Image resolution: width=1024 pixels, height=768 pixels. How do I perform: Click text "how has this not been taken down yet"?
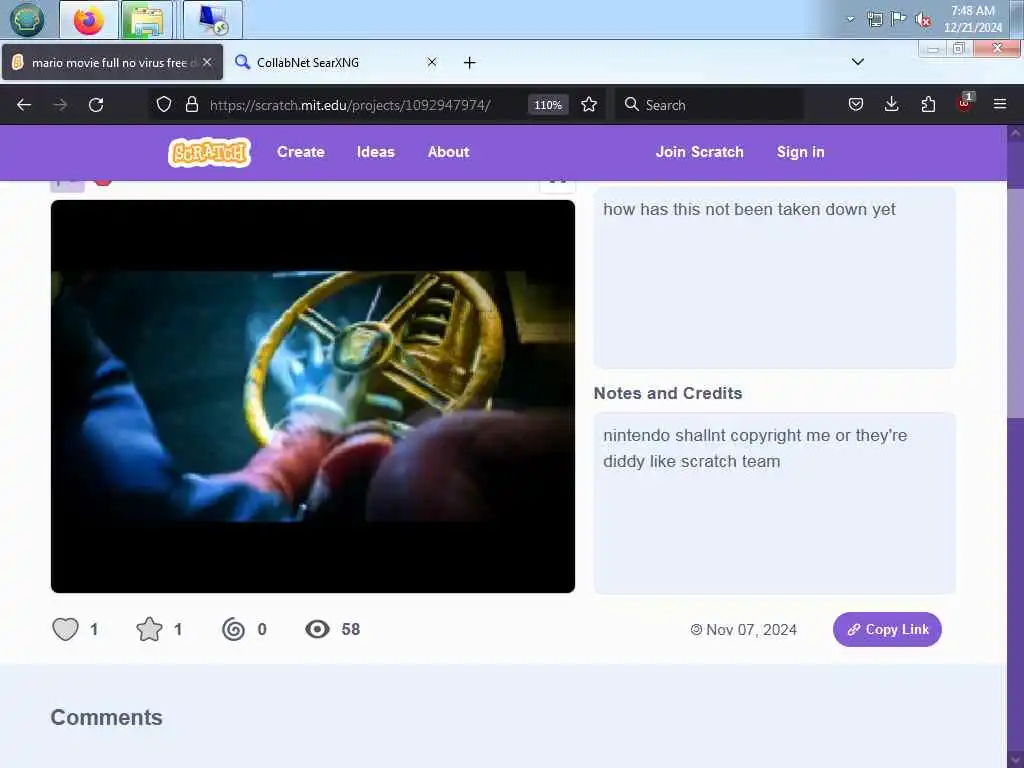click(x=749, y=210)
